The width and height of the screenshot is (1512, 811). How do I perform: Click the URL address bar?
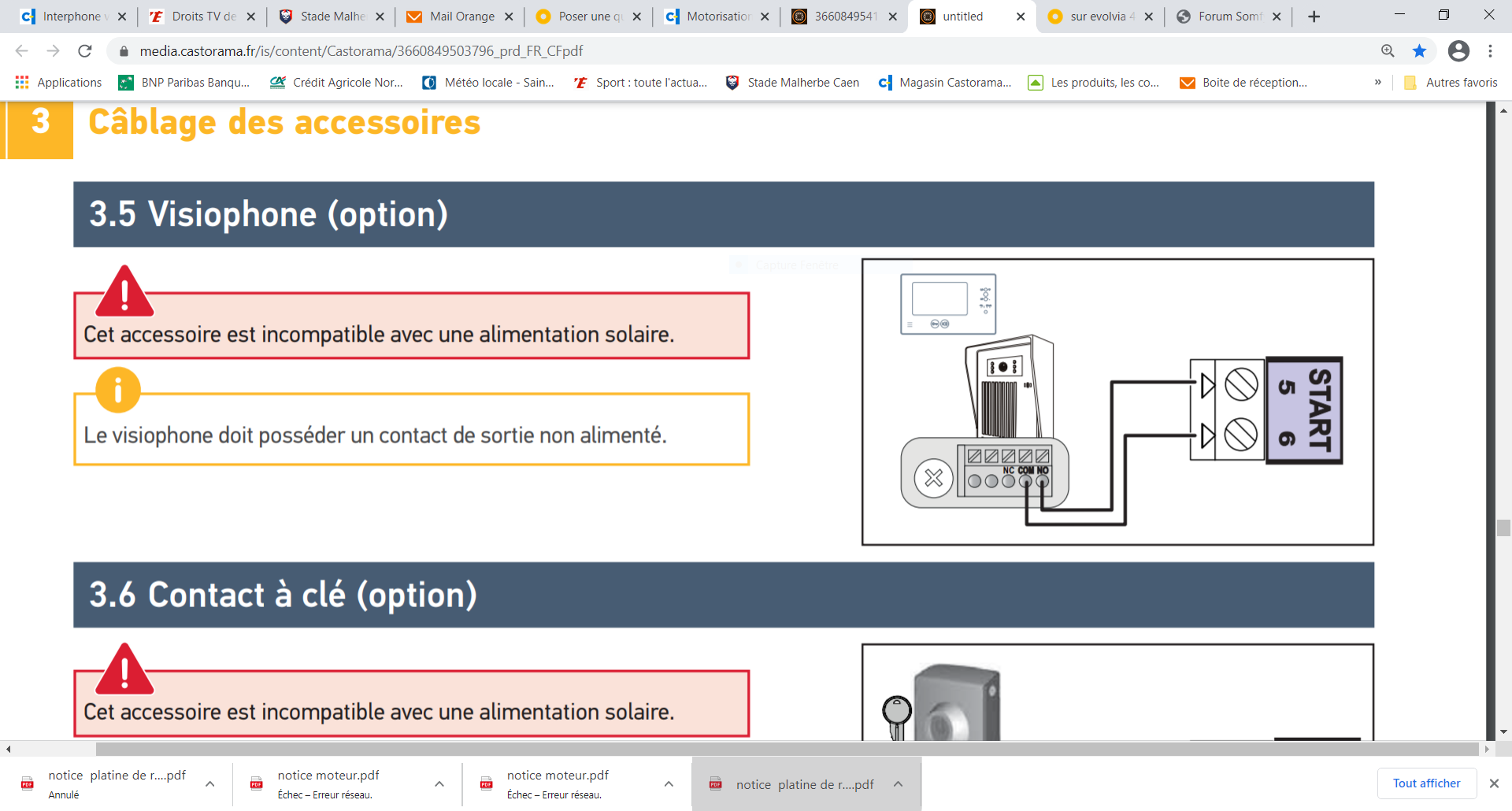pos(709,51)
